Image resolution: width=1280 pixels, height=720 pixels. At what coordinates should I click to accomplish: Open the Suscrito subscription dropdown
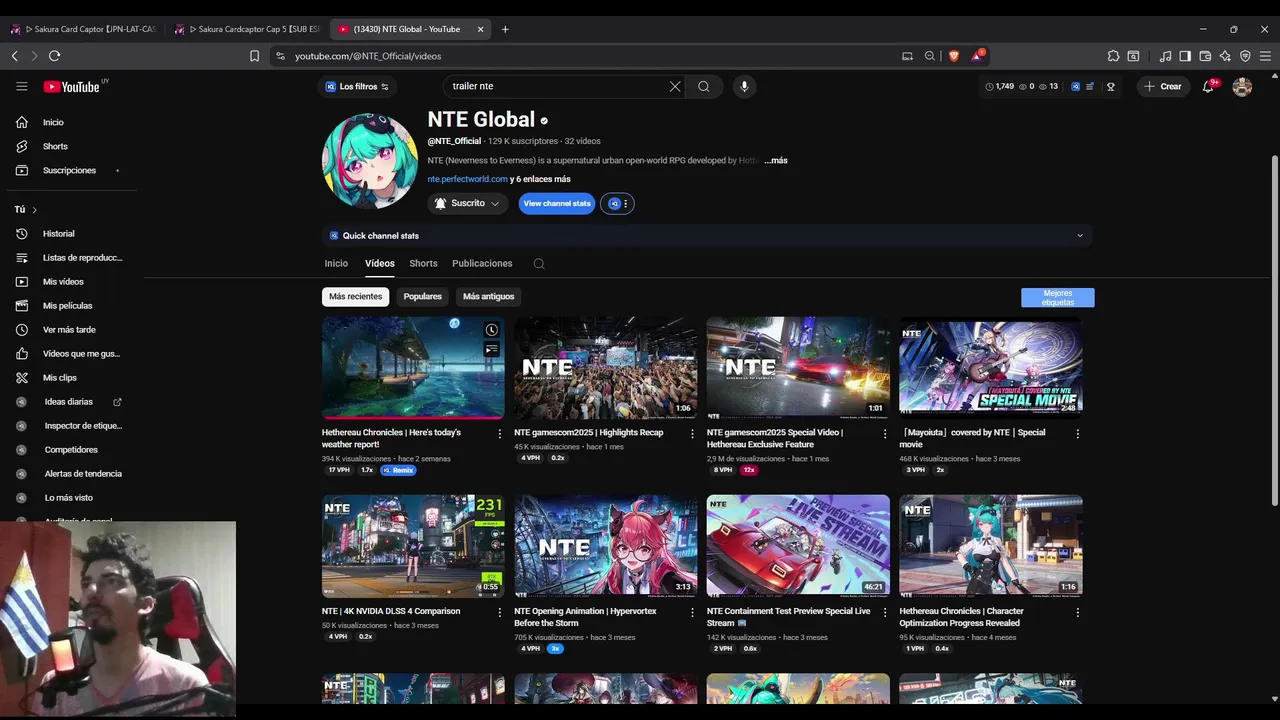(x=467, y=203)
